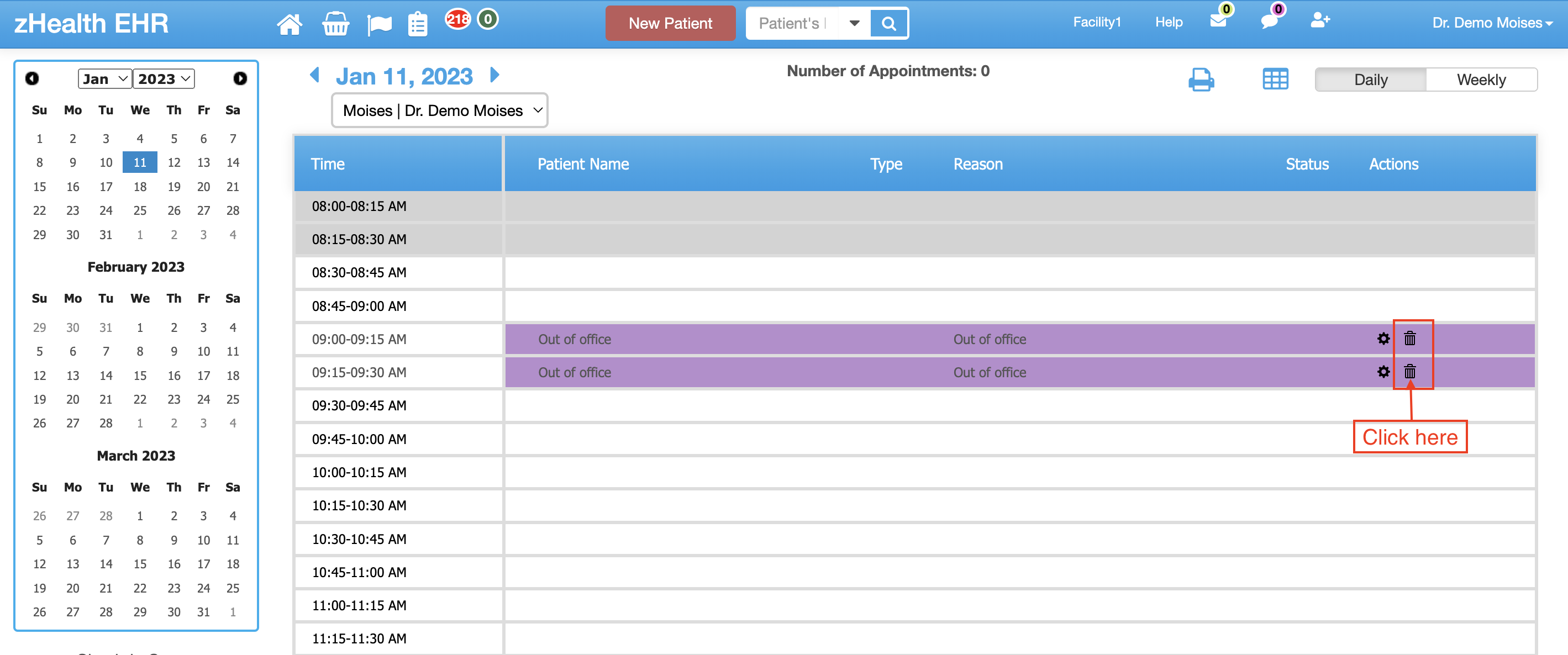Expand the Dr. Demo Moises provider selector
Viewport: 1568px width, 655px height.
click(439, 110)
